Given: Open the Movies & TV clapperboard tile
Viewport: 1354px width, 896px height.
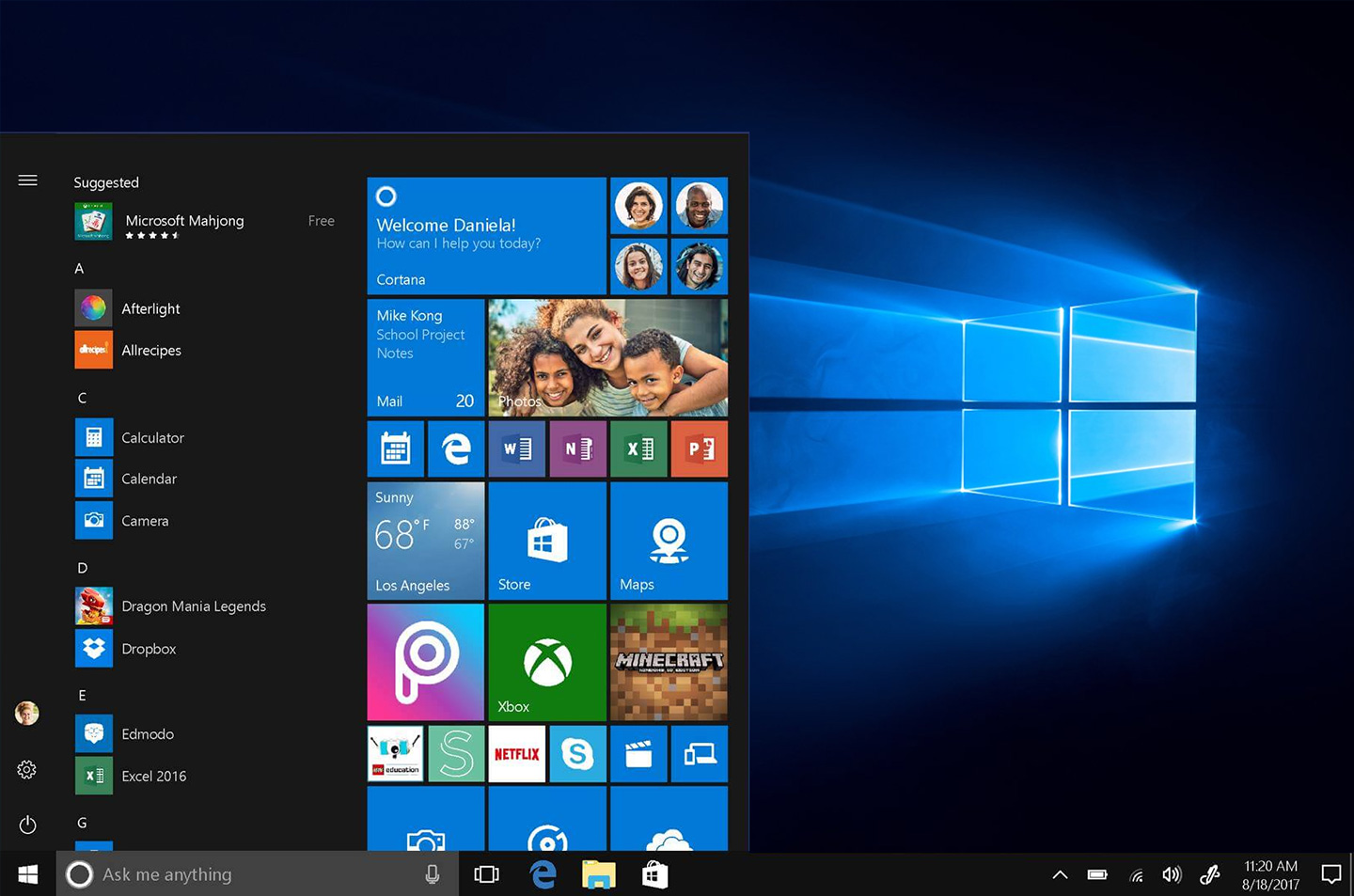Looking at the screenshot, I should 638,753.
